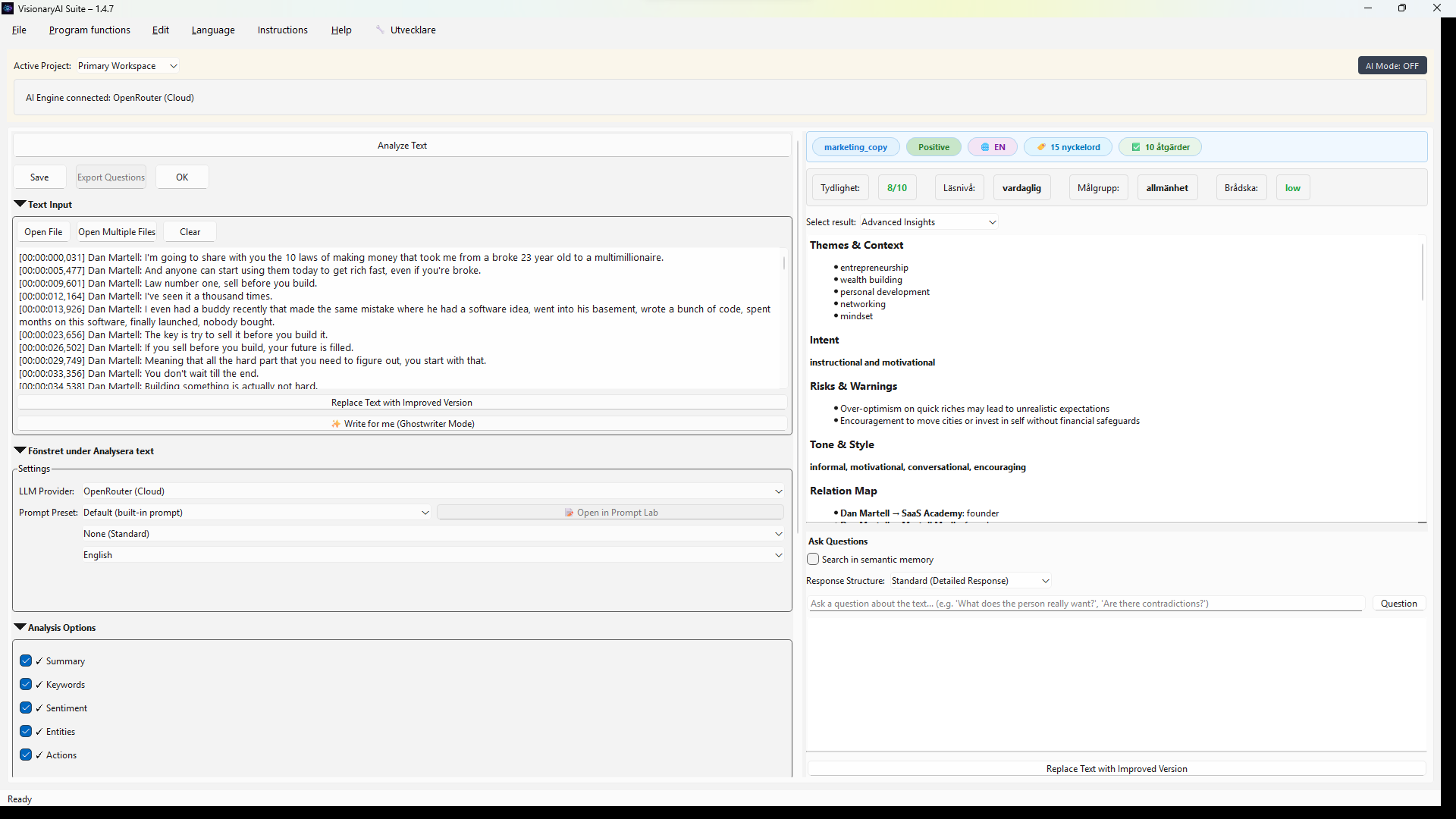Click the sparkle icon on Ghostwriter Mode button

(x=336, y=424)
